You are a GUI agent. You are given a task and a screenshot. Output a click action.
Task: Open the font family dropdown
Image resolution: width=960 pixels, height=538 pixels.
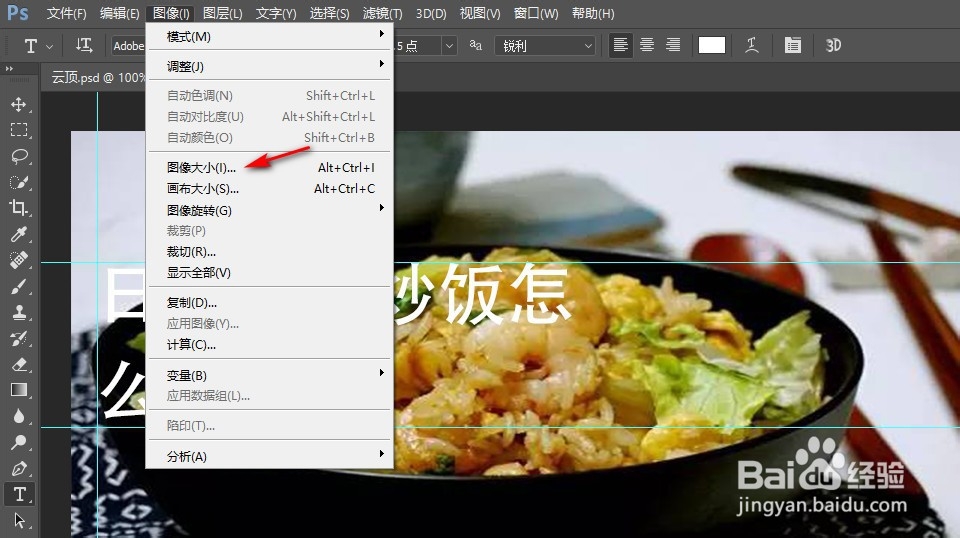click(x=129, y=46)
